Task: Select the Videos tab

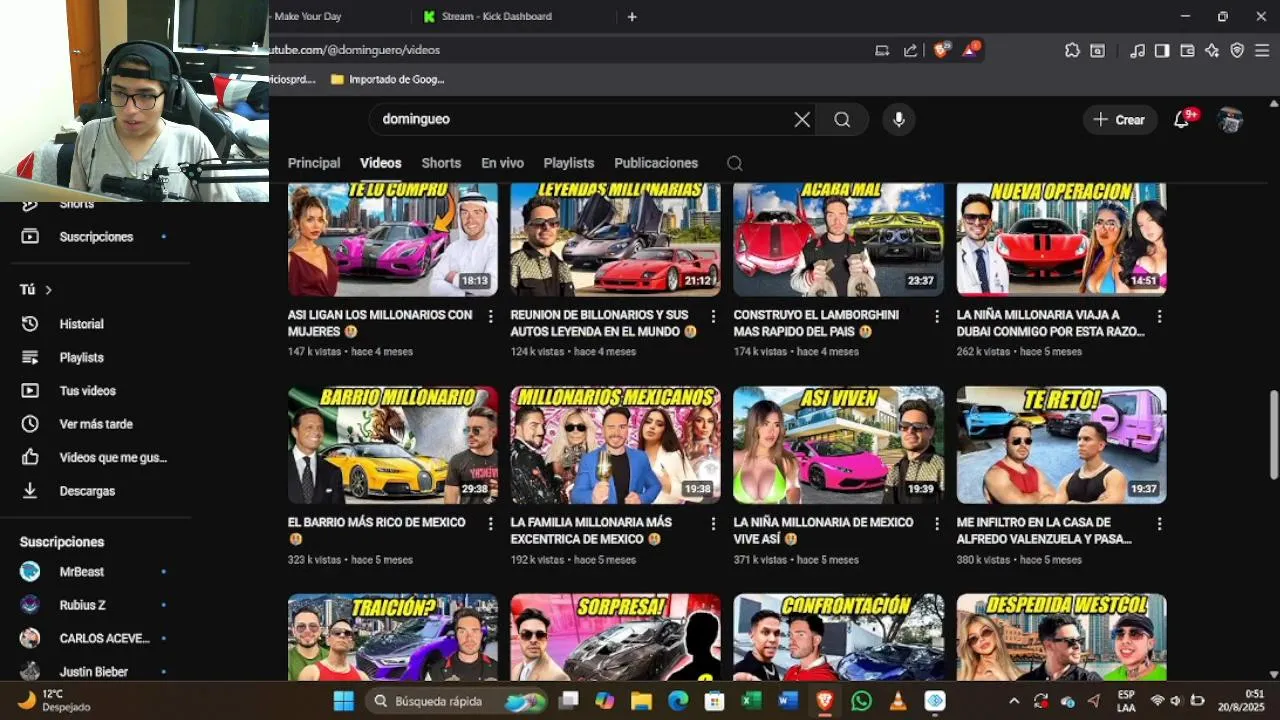Action: point(381,163)
